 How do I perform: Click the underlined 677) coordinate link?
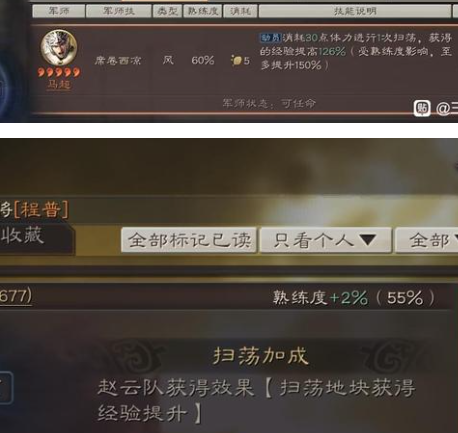point(16,296)
